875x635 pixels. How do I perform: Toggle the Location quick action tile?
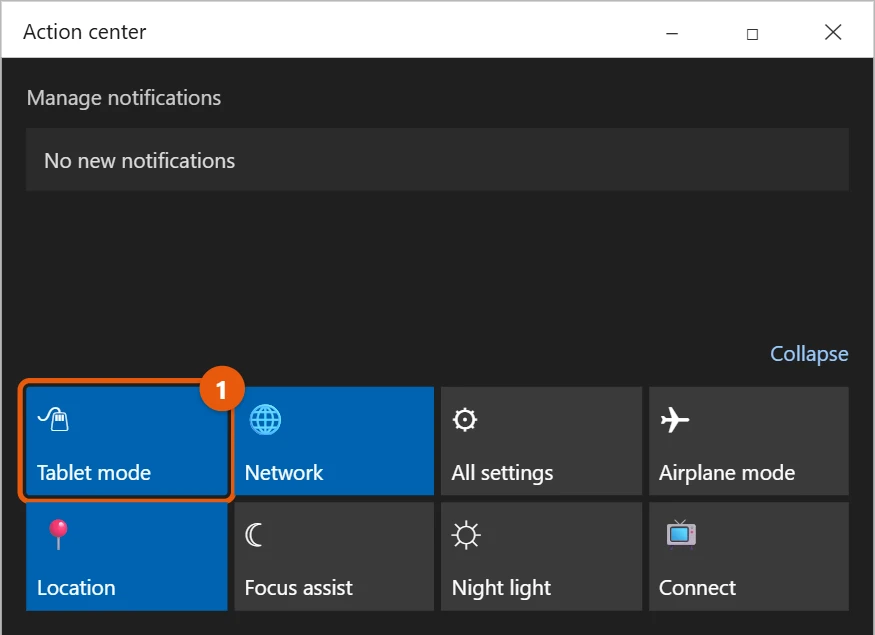(x=127, y=556)
